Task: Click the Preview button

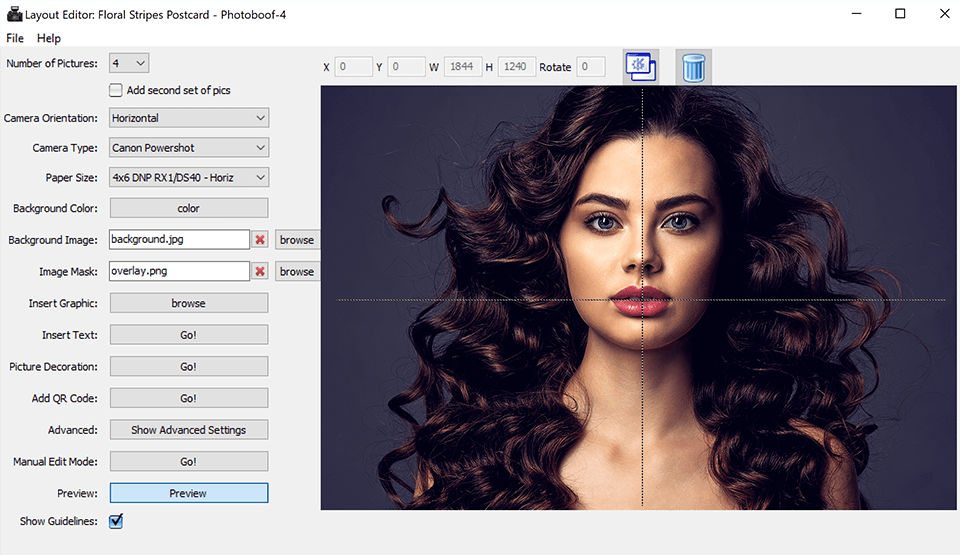Action: (x=188, y=493)
